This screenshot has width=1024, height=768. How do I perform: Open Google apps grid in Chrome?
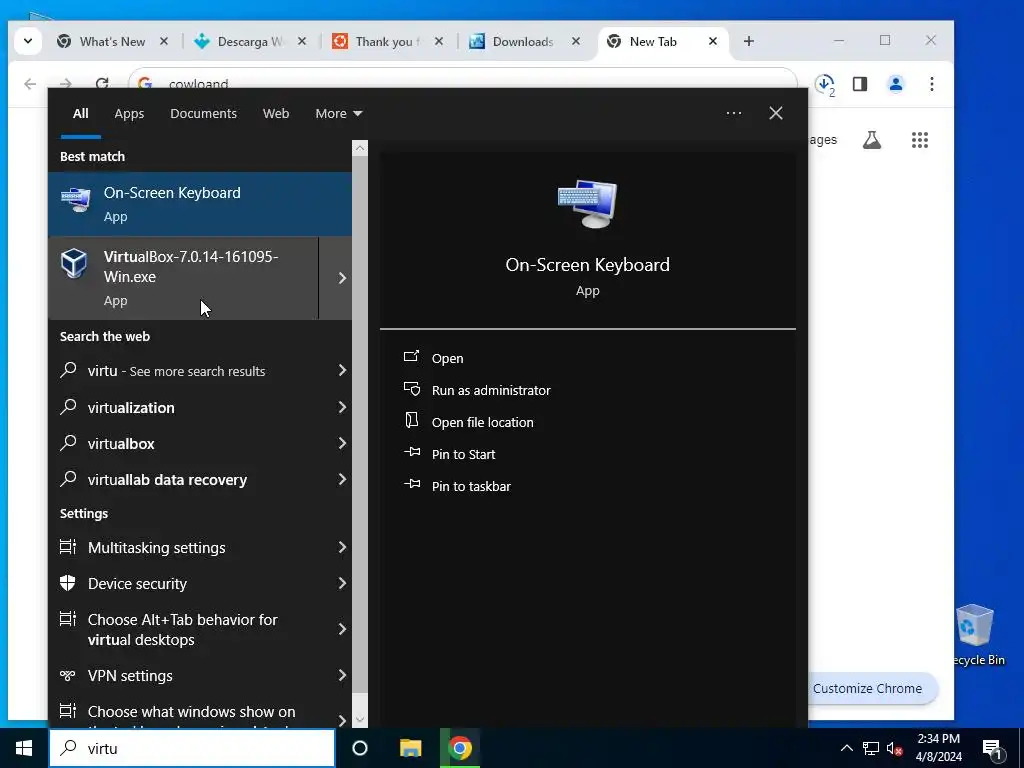tap(920, 140)
